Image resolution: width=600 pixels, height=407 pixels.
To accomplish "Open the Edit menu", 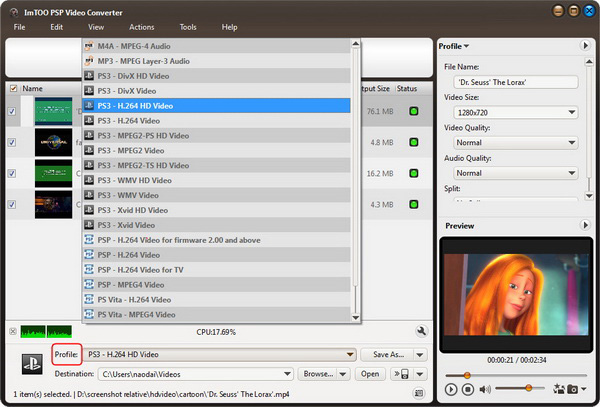I will (57, 27).
